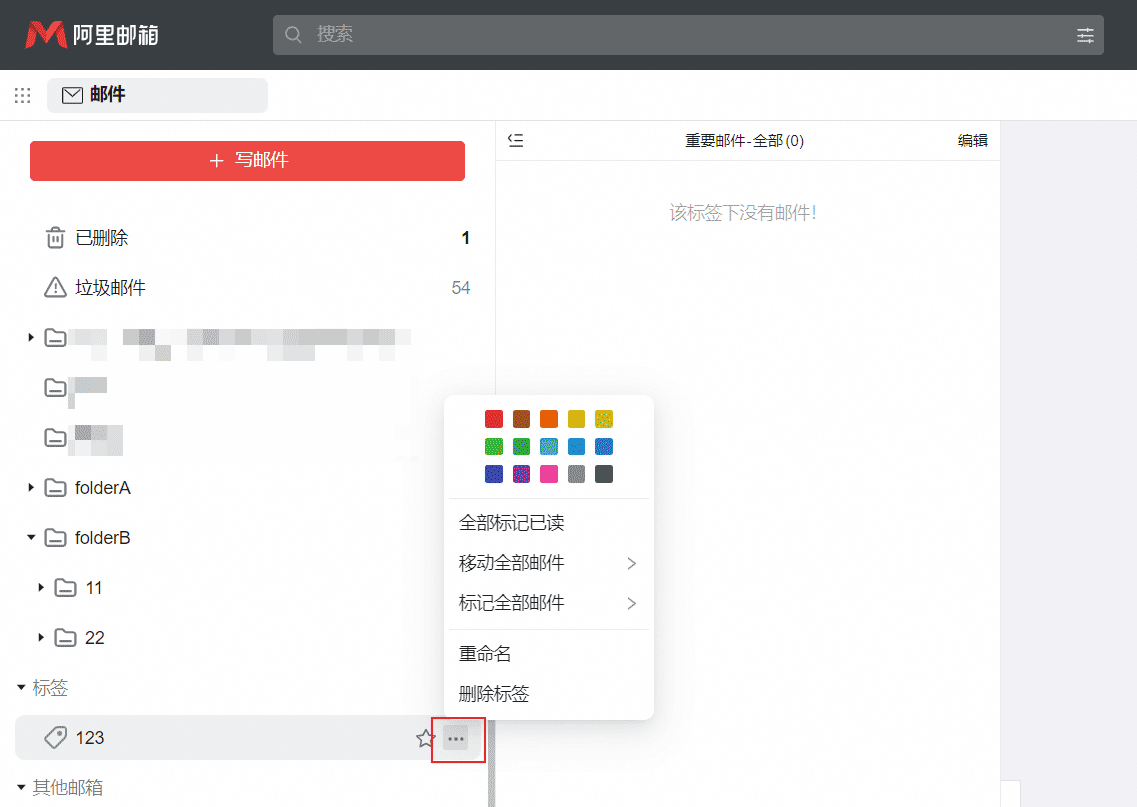Expand folderA in the sidebar
The height and width of the screenshot is (807, 1137).
(x=31, y=487)
